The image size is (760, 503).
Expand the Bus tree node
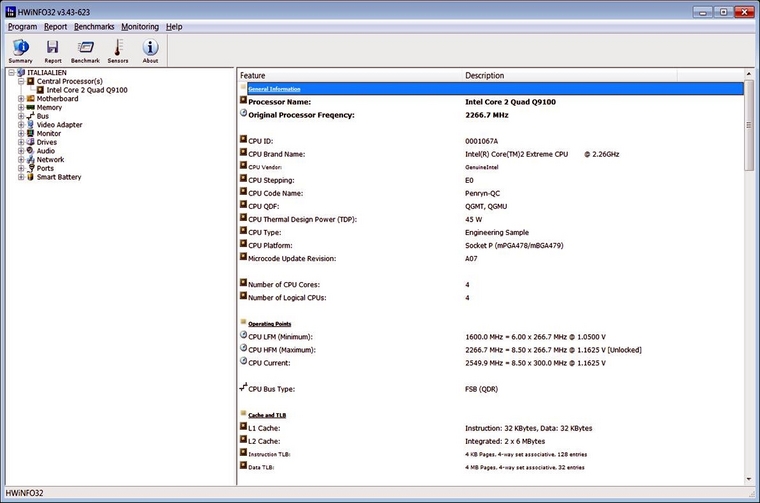pyautogui.click(x=21, y=116)
